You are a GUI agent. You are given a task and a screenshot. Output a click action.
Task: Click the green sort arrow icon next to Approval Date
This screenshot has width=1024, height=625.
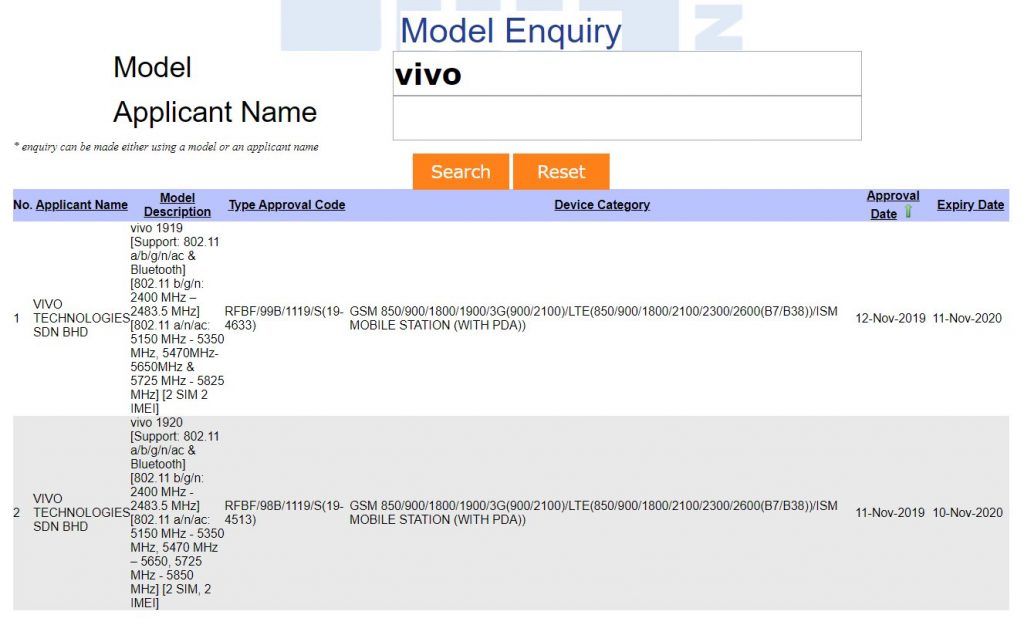click(908, 212)
